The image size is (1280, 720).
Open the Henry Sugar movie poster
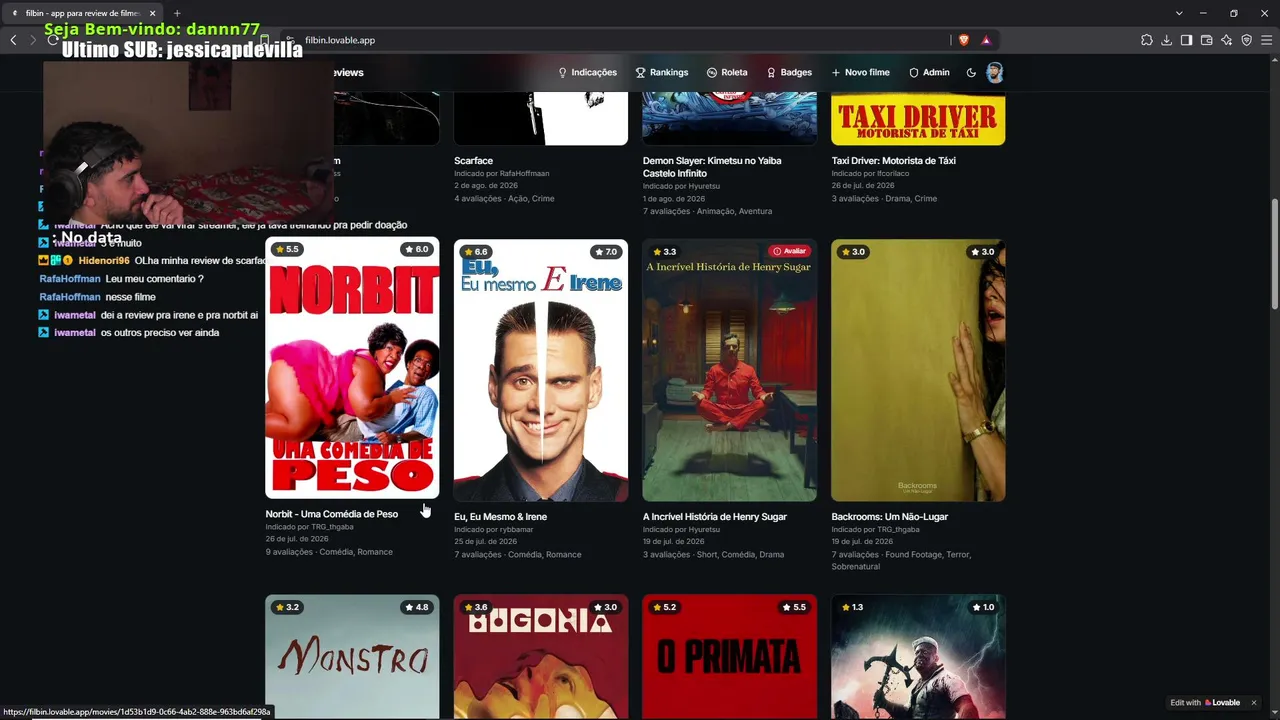[729, 370]
